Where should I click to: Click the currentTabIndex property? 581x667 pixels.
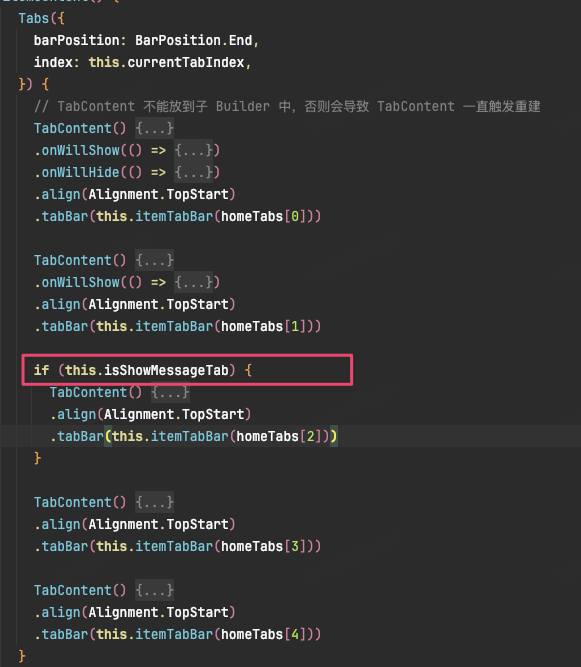(186, 62)
